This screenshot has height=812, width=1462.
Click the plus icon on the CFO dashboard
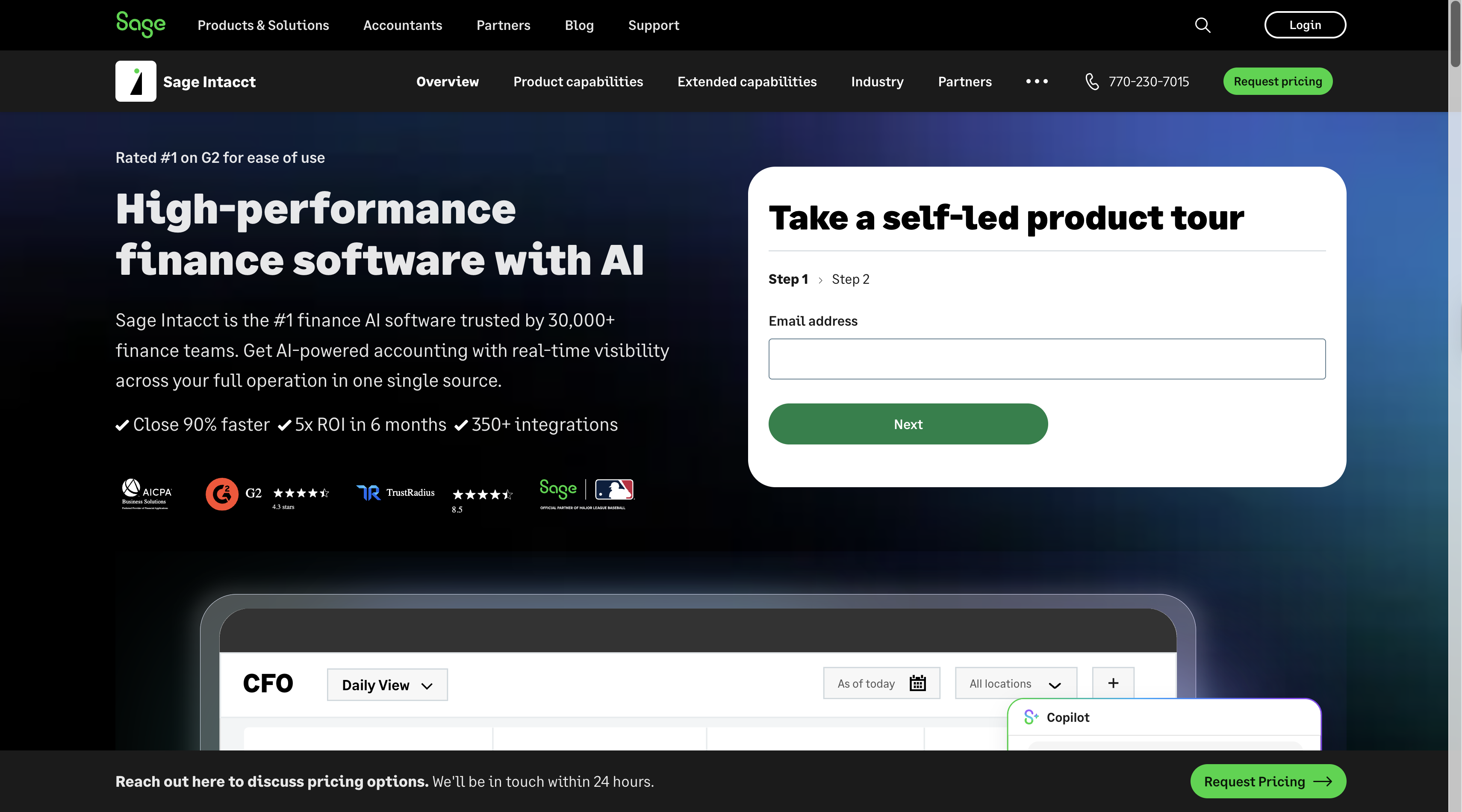point(1113,683)
